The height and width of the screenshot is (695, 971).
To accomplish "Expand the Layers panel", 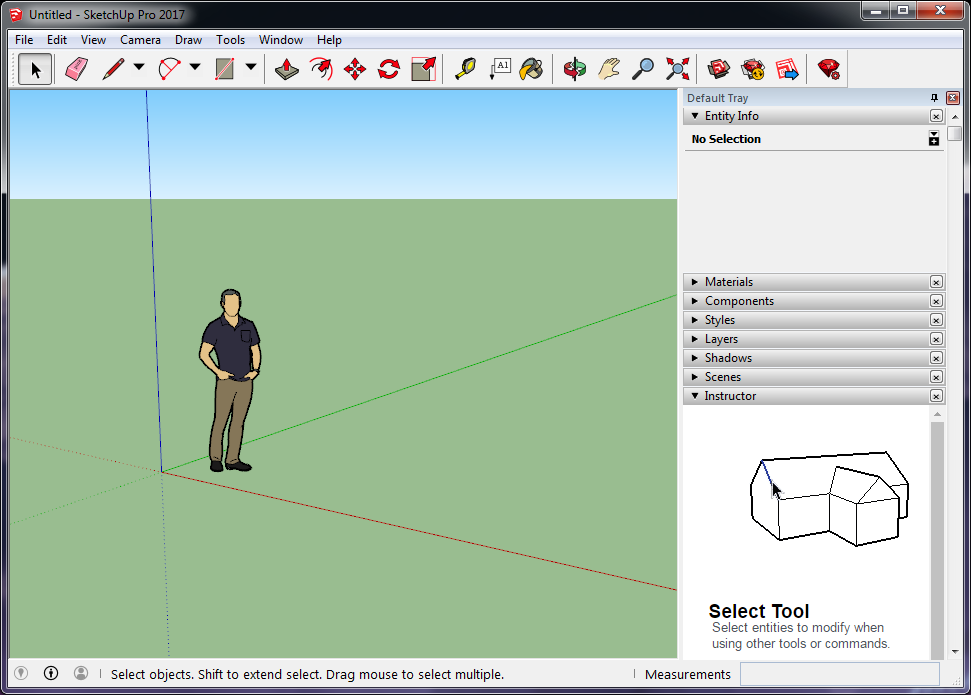I will click(x=695, y=339).
